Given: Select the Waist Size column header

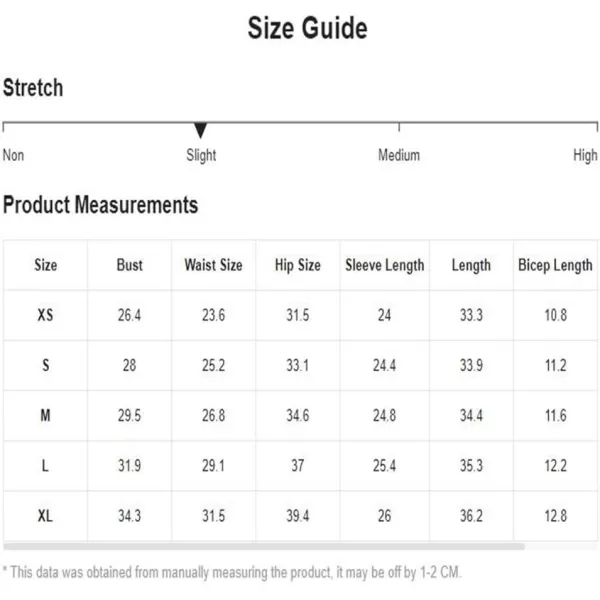Looking at the screenshot, I should pos(214,265).
